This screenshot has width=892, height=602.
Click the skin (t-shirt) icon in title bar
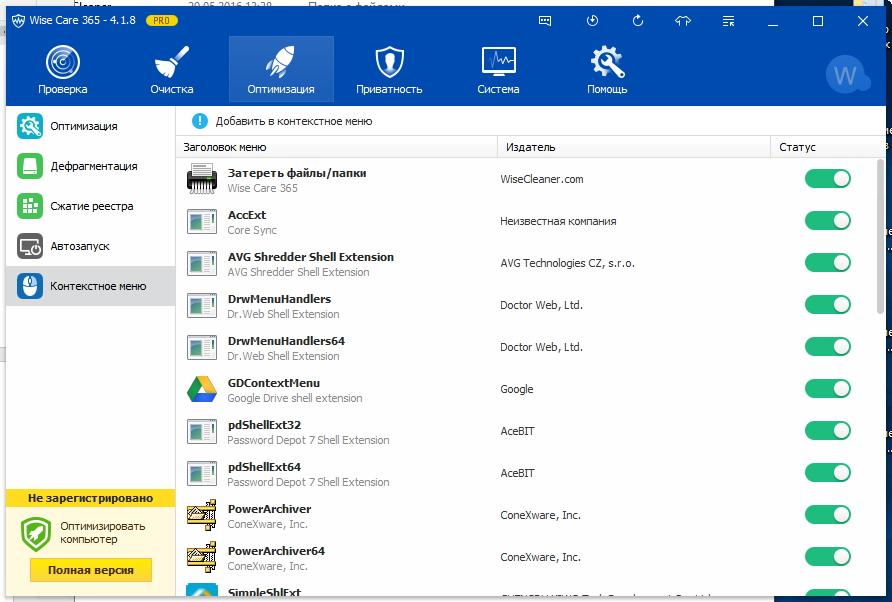[x=683, y=20]
